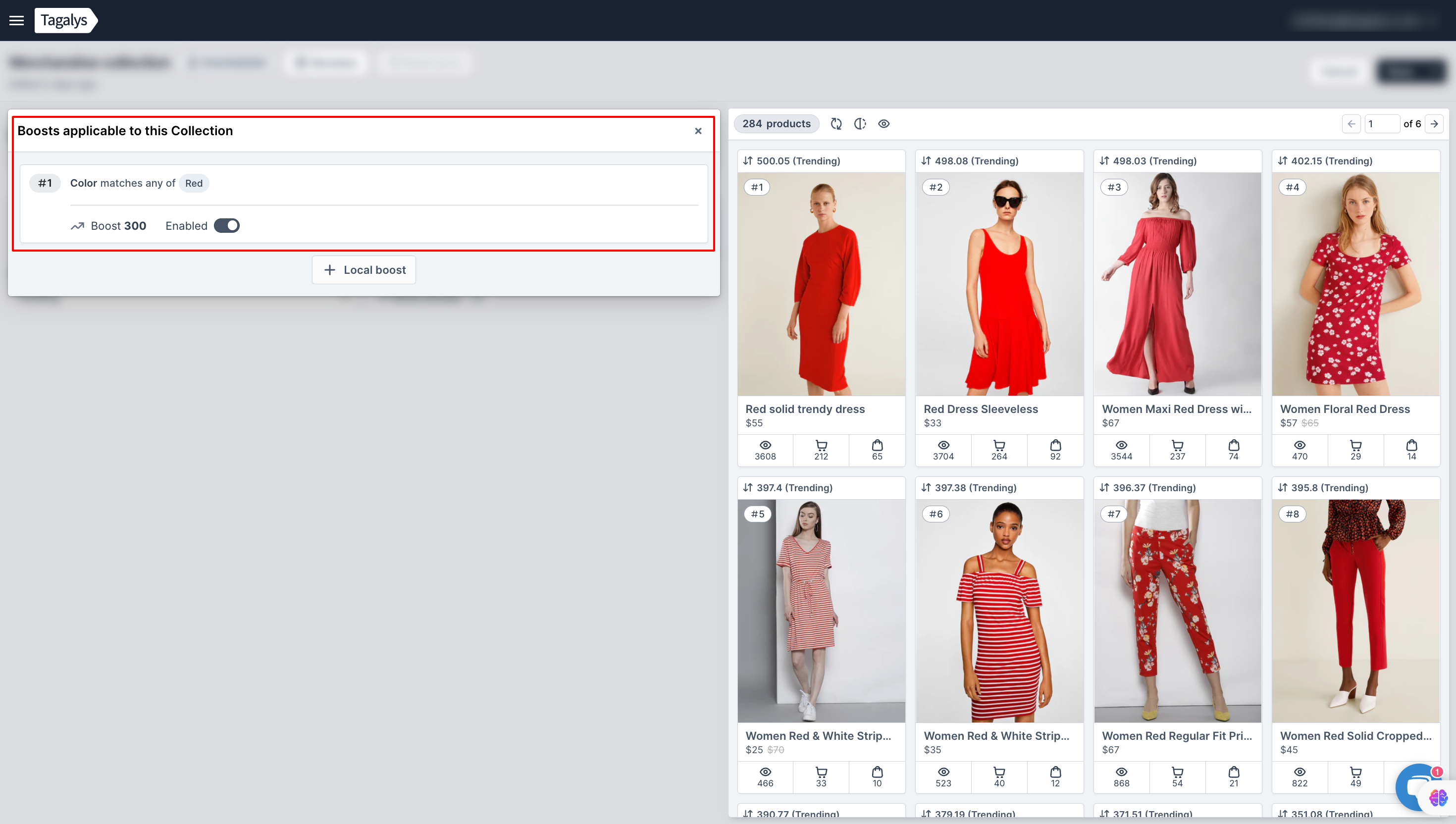Click cart icon showing 33

[x=821, y=772]
